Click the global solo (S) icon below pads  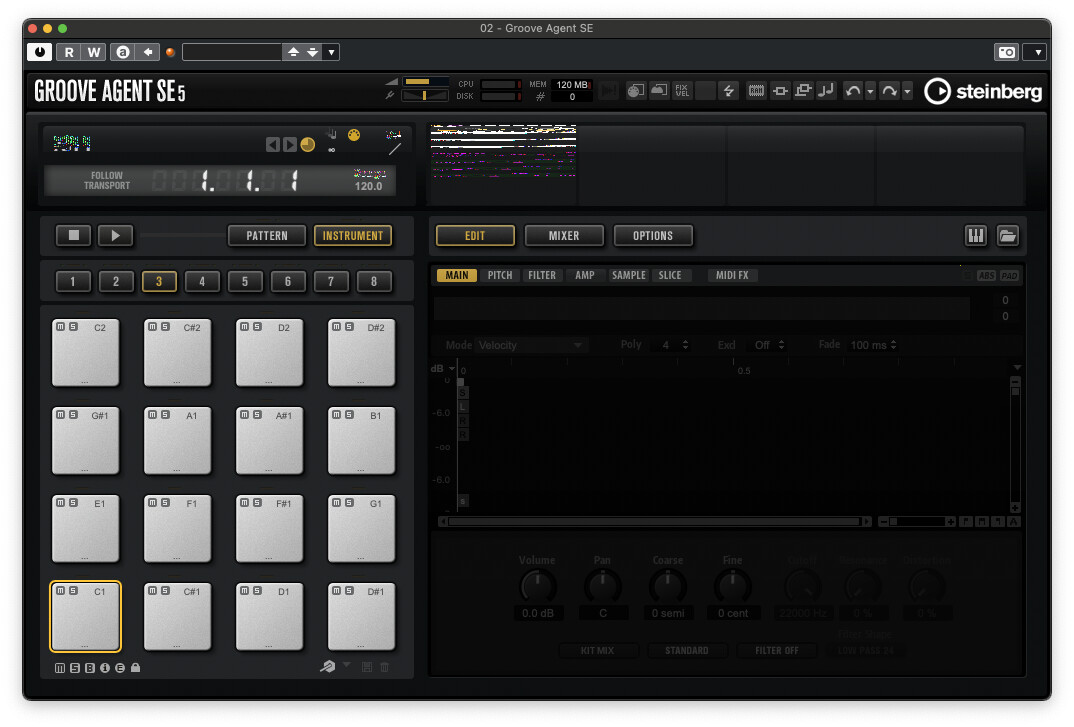[x=75, y=667]
